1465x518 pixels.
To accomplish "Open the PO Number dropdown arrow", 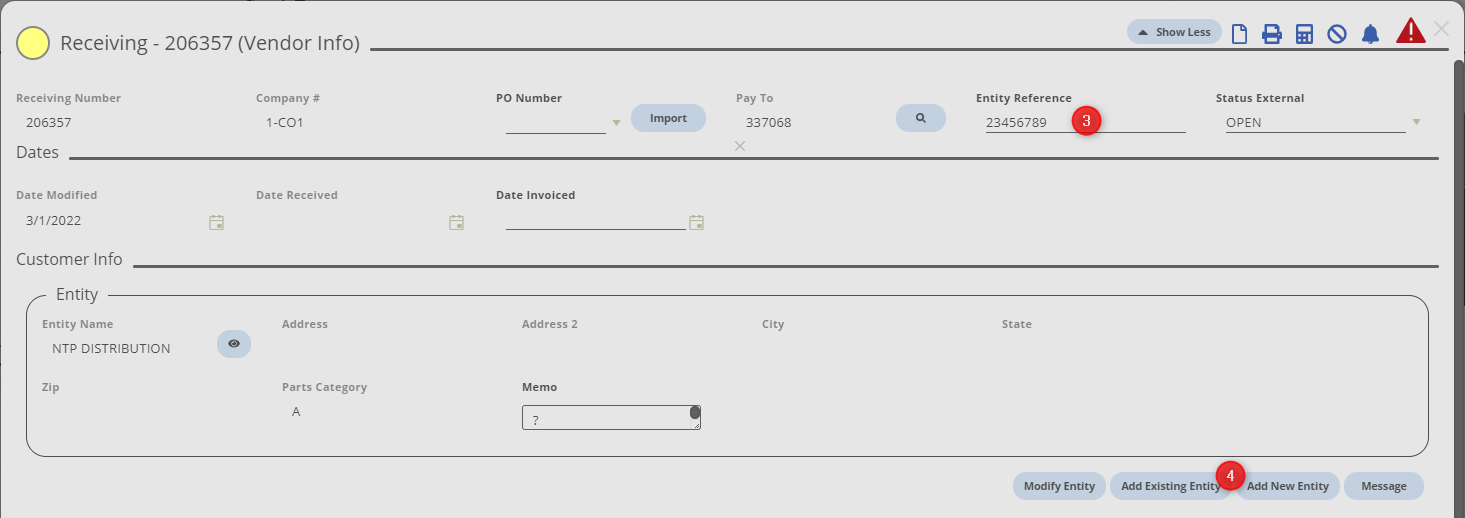I will coord(616,123).
